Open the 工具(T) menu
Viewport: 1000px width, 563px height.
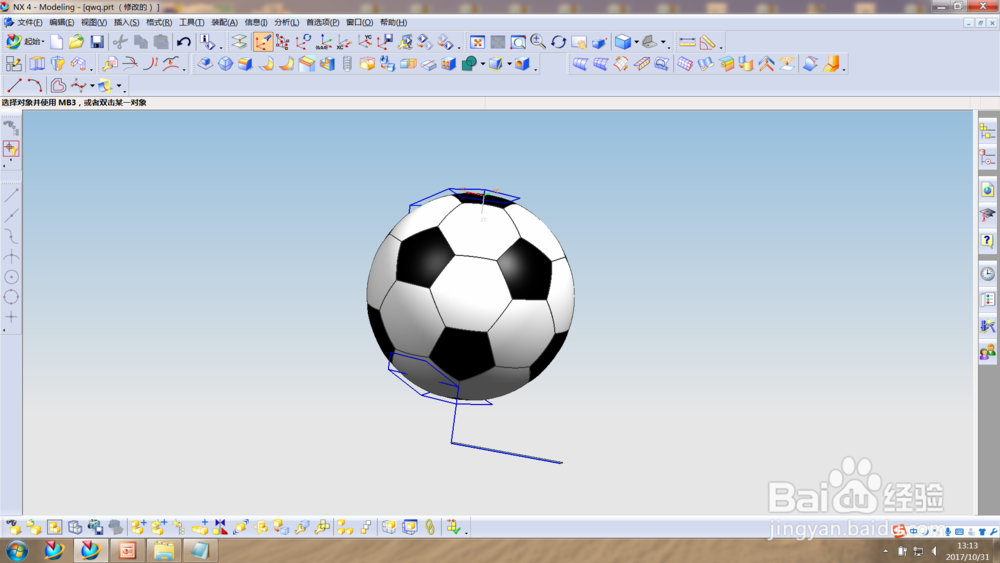[191, 22]
